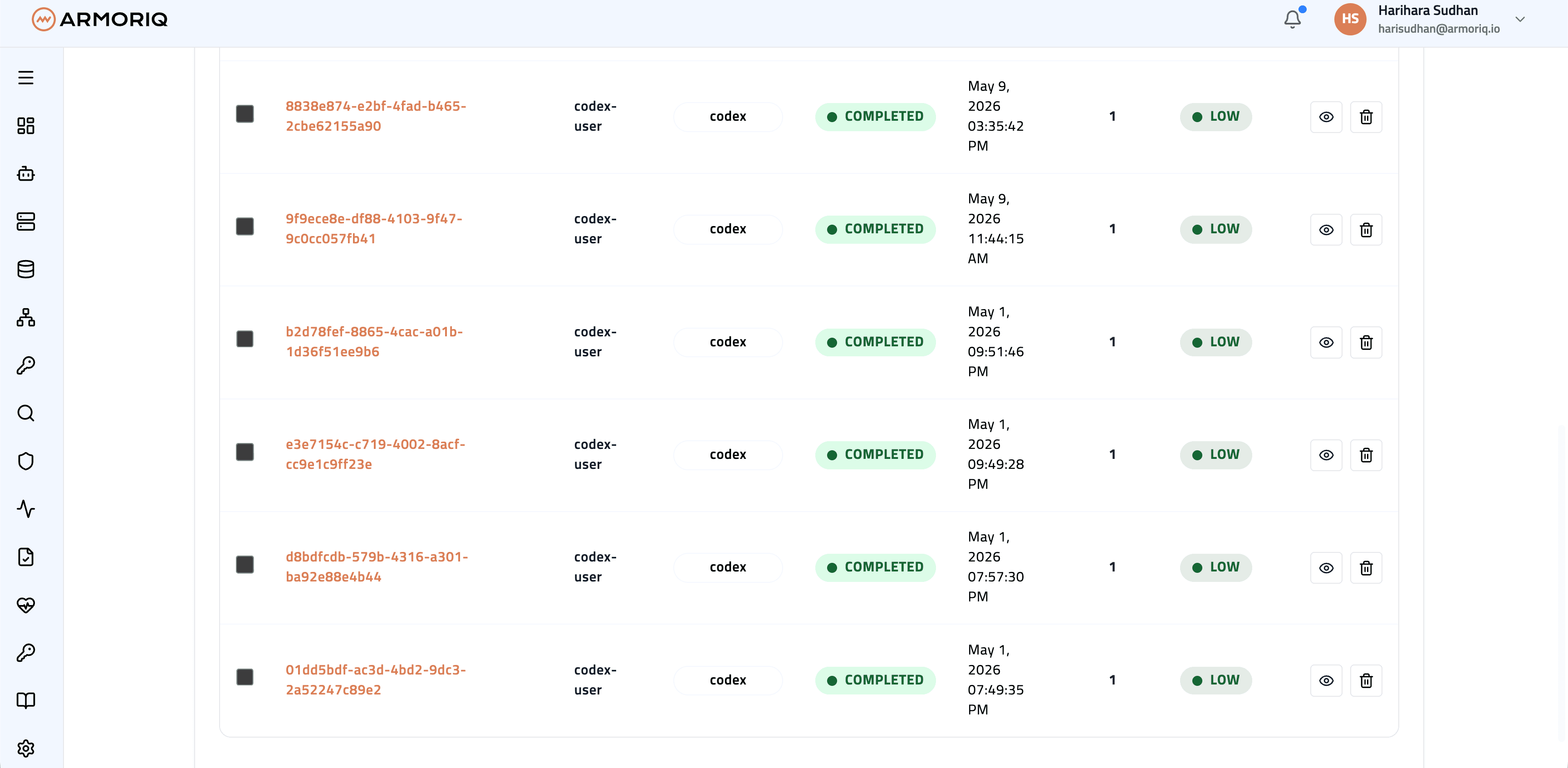
Task: Open link b2d78fef-8865-4cac-a01b-1d36f51ee9b6
Action: (x=374, y=342)
